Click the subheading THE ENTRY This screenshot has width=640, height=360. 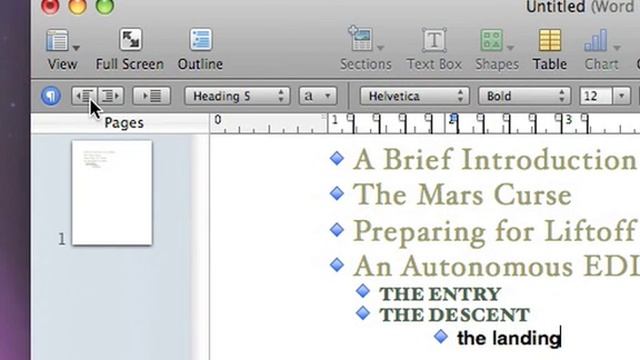440,294
